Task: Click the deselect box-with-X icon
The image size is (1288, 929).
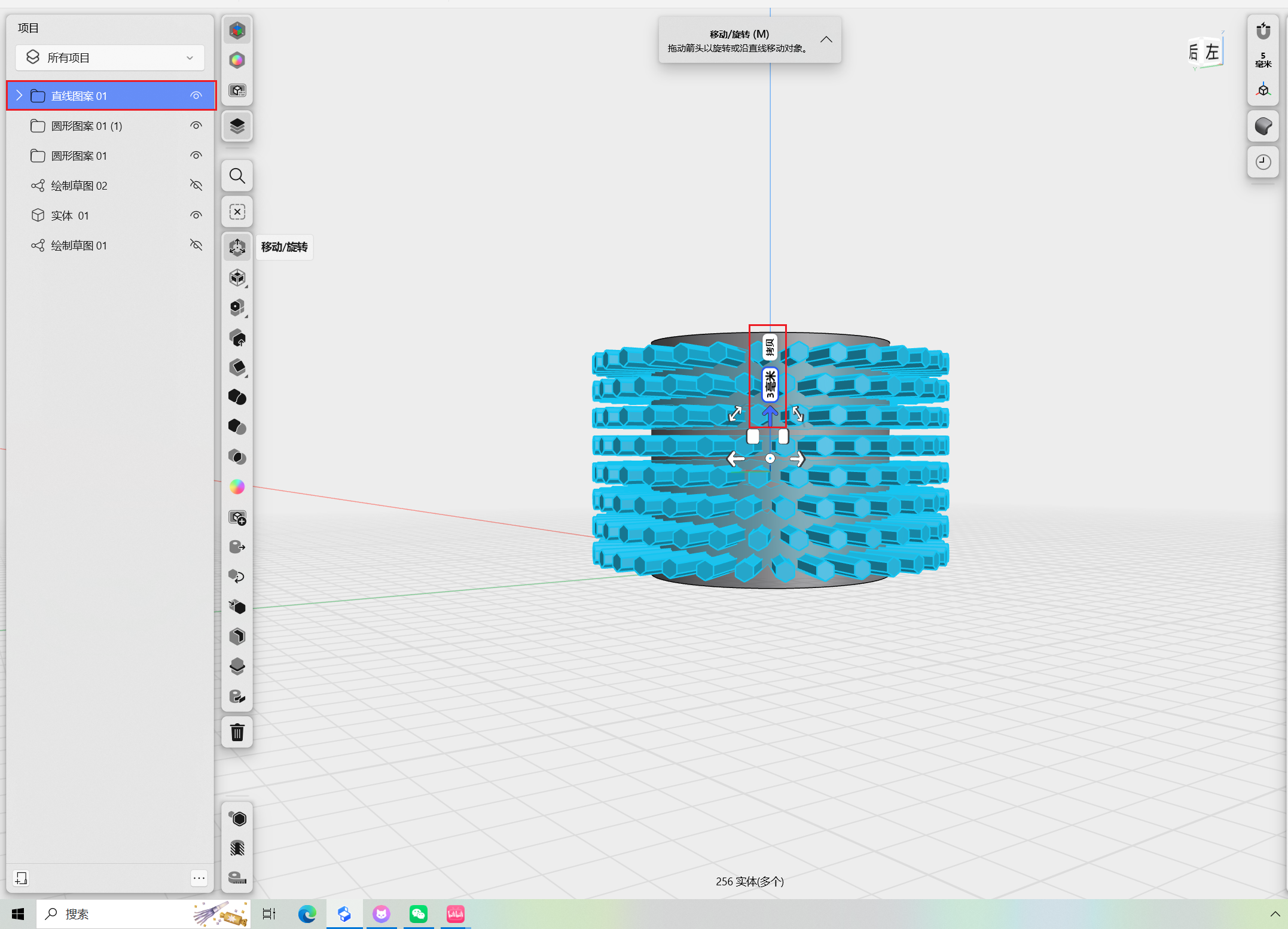Action: (237, 212)
